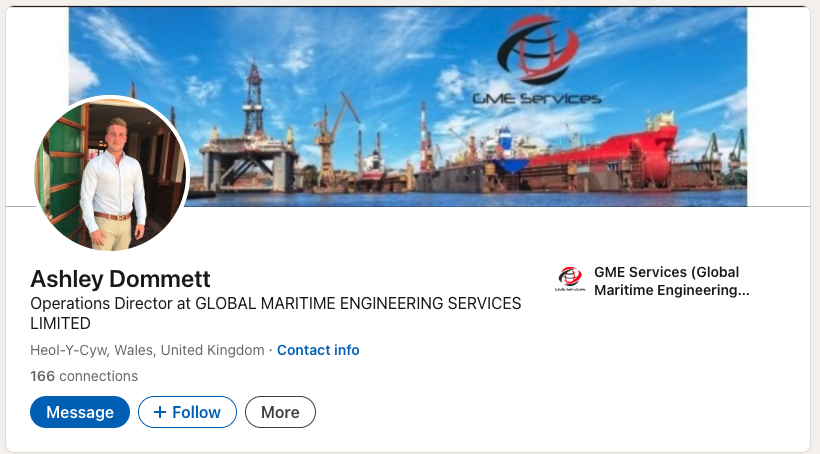Screen dimensions: 820x454
Task: Click the yellow crane in the banner
Action: (x=333, y=139)
